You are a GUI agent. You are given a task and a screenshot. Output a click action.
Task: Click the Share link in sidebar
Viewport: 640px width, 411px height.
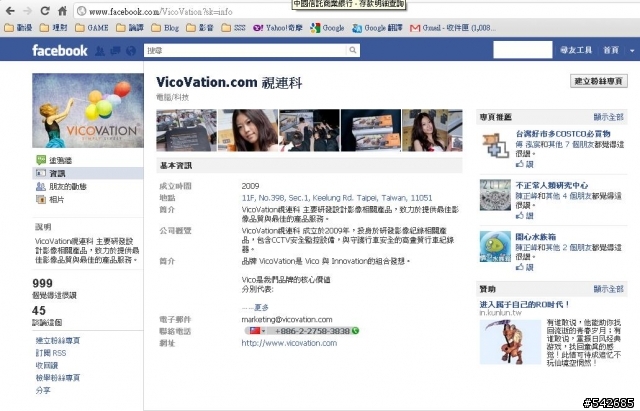tap(43, 390)
